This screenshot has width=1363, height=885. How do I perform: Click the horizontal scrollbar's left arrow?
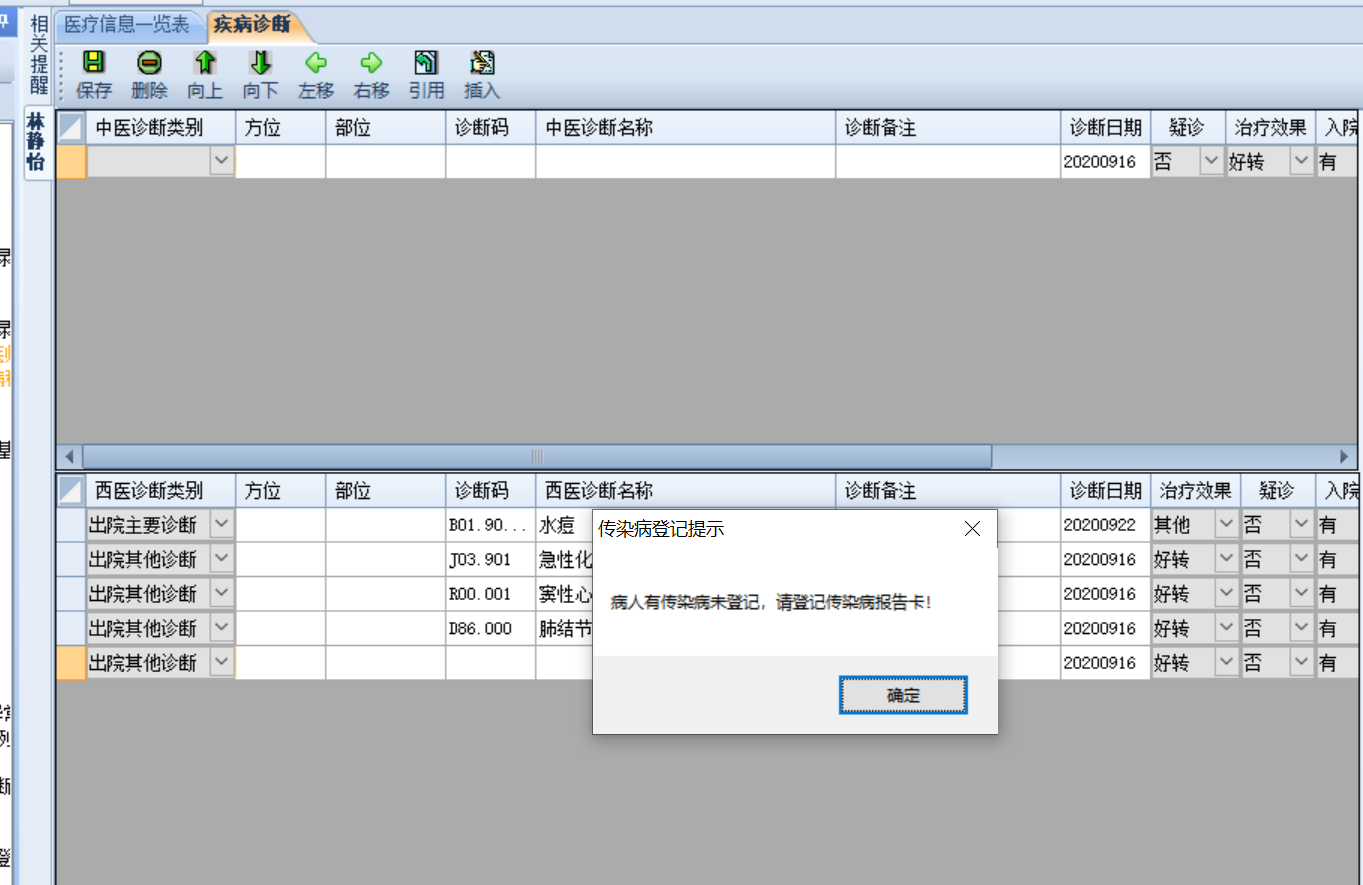[x=69, y=456]
